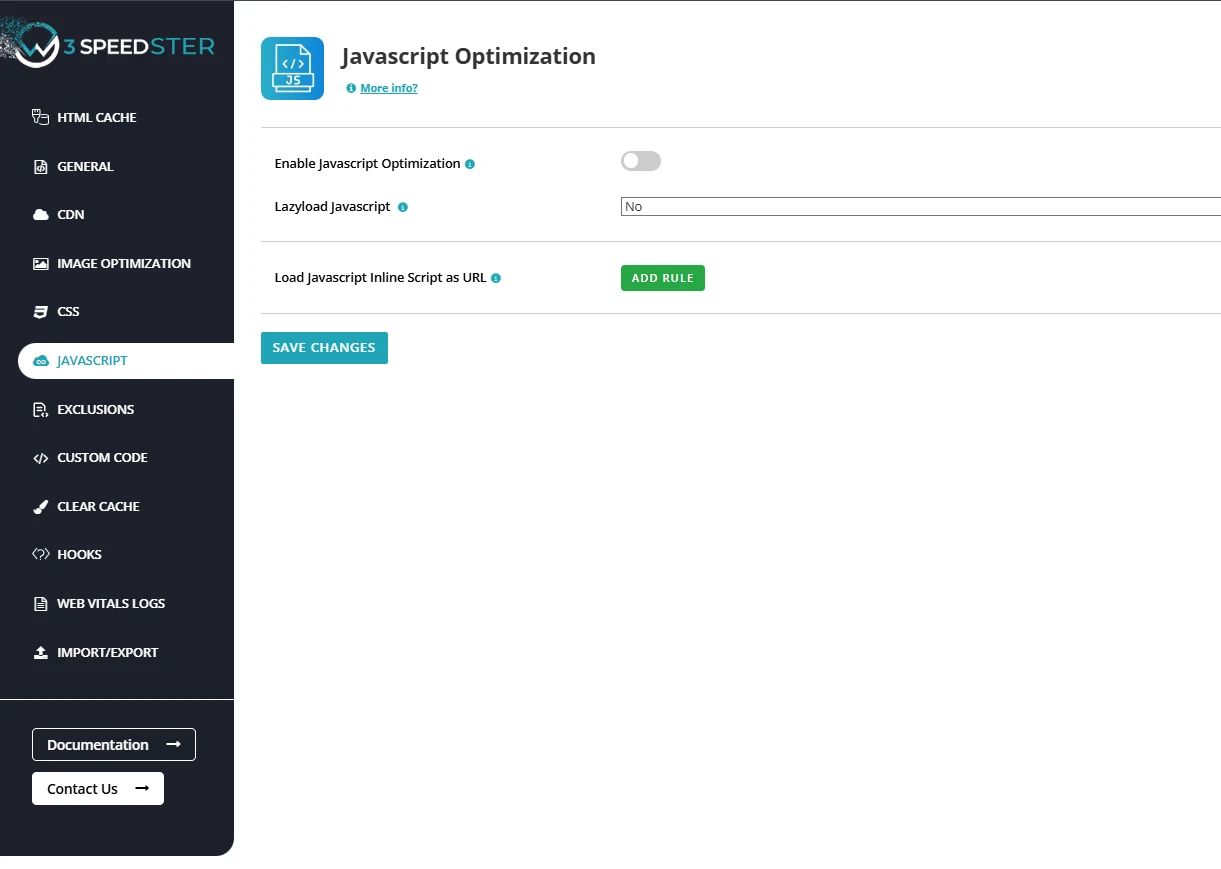Click the Clear Cache brush icon
This screenshot has height=869, width=1221.
(x=40, y=507)
